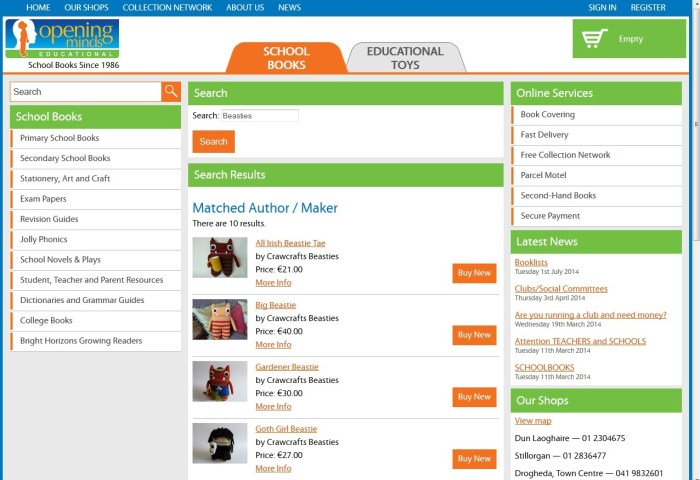Open COLLECTION NETWORK in top menu
This screenshot has width=700, height=480.
pos(167,8)
